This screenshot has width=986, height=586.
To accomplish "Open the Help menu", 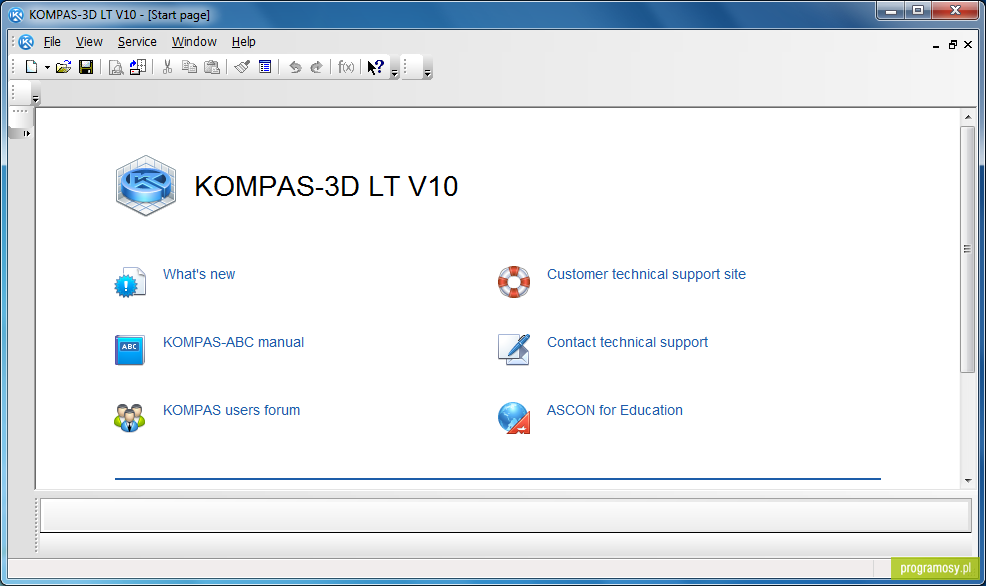I will [243, 41].
